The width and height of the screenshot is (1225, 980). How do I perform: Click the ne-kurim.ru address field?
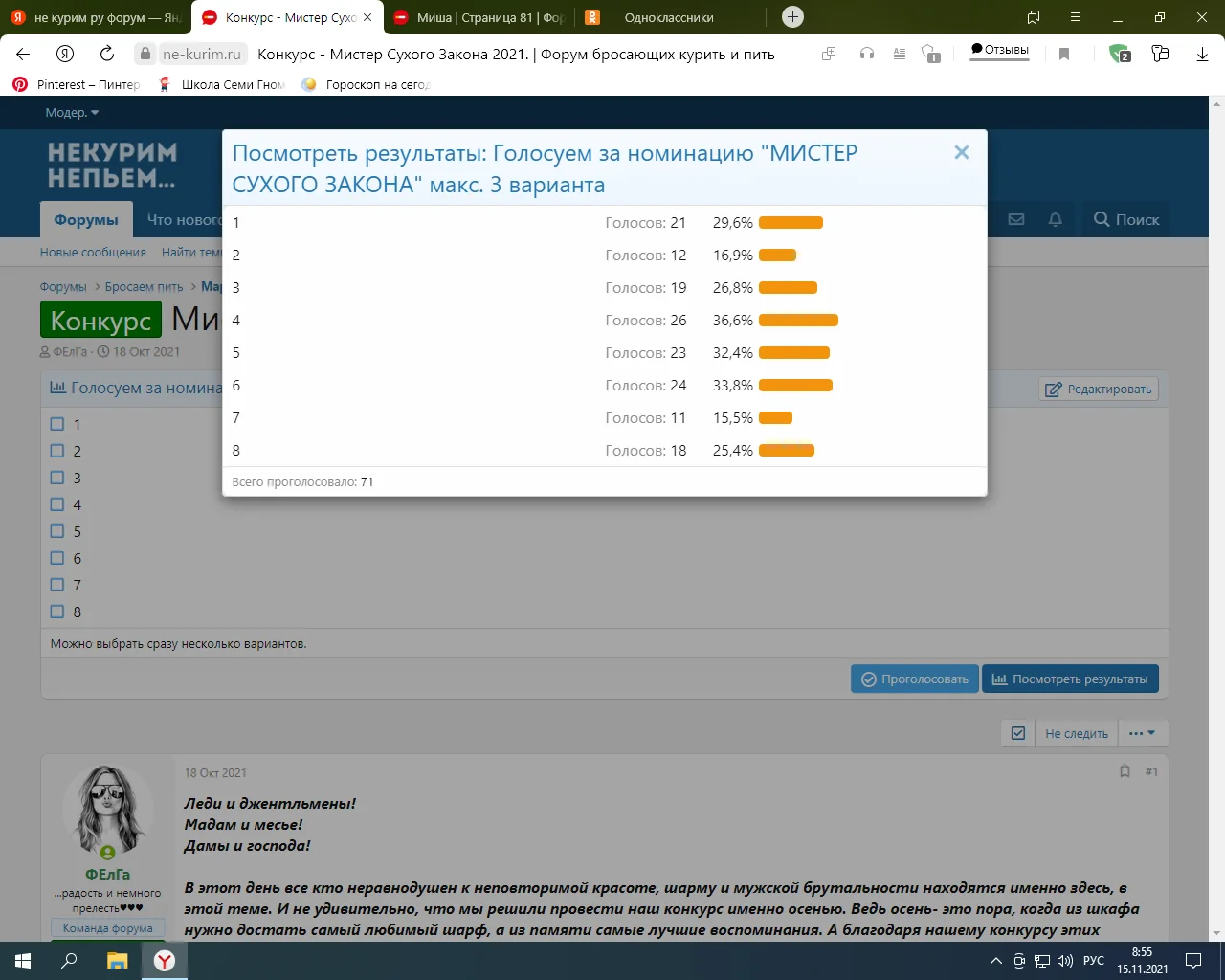click(x=202, y=54)
